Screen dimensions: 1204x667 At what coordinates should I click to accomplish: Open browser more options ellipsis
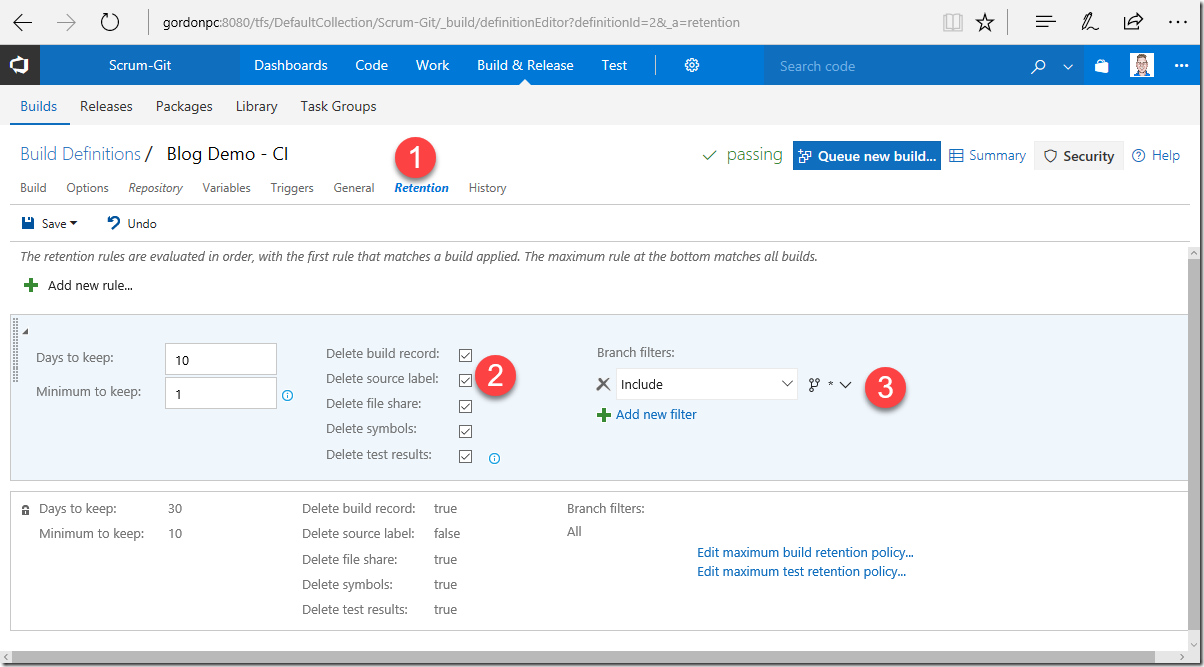point(1178,22)
